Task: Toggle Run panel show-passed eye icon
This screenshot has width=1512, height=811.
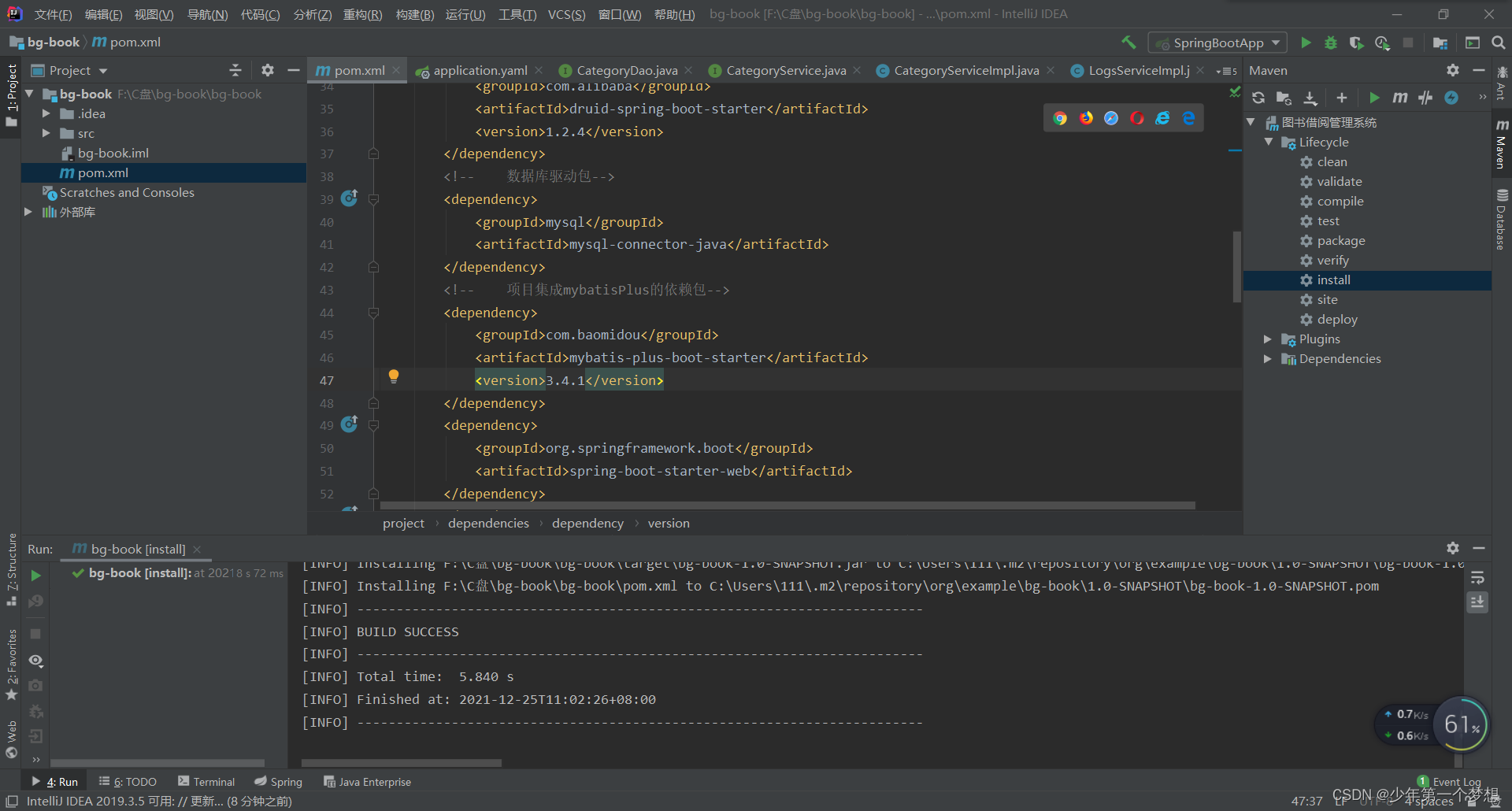Action: tap(35, 661)
